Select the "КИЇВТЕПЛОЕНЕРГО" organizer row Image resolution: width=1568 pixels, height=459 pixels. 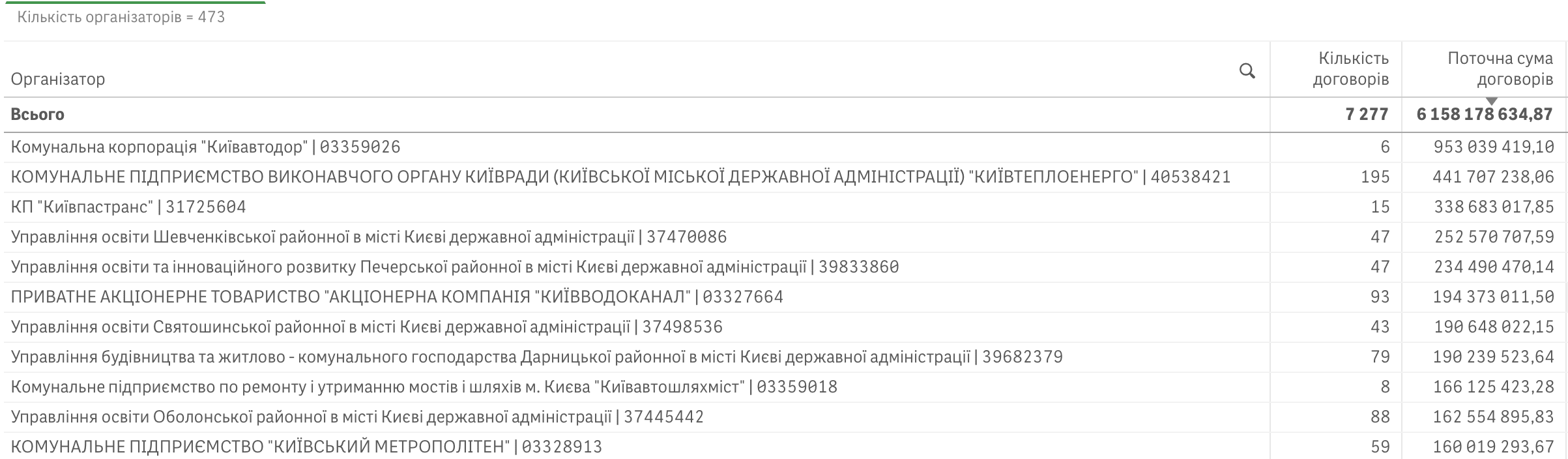coord(620,177)
